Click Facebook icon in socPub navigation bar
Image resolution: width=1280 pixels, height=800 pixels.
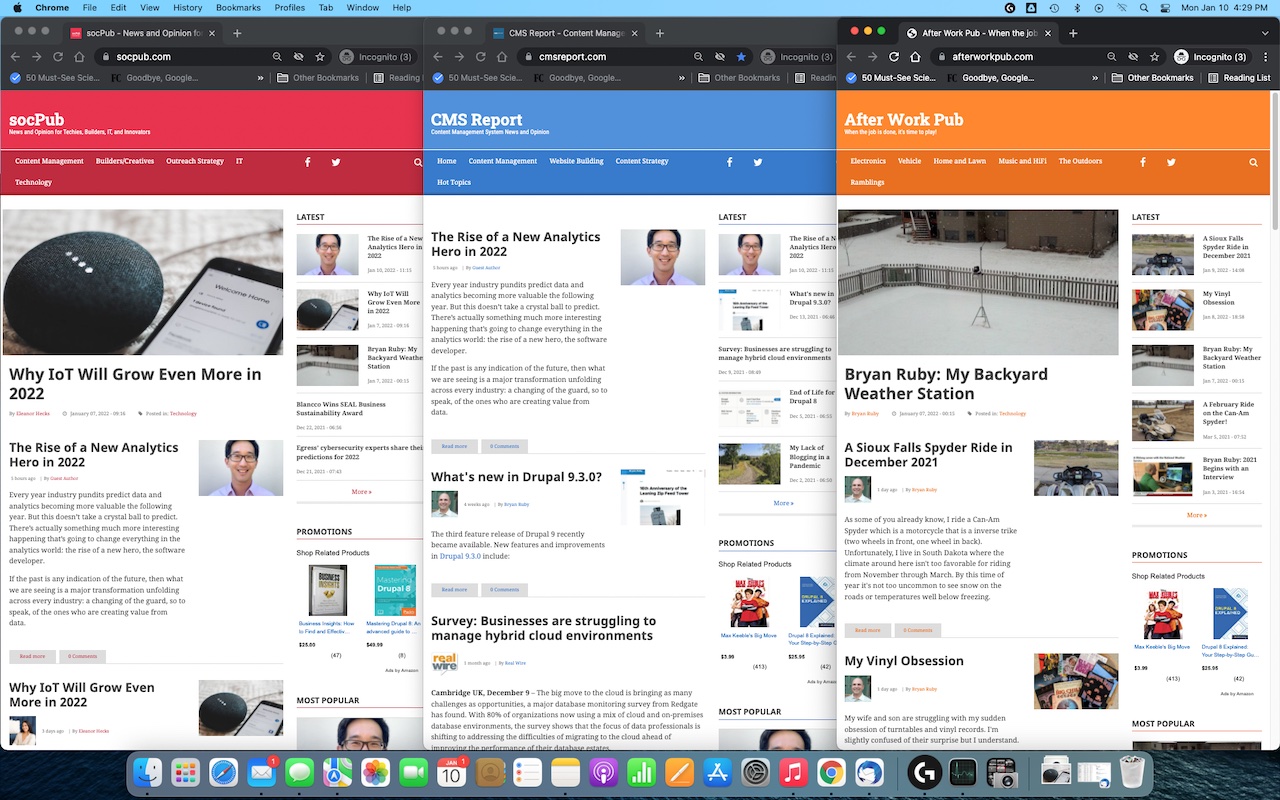(307, 162)
